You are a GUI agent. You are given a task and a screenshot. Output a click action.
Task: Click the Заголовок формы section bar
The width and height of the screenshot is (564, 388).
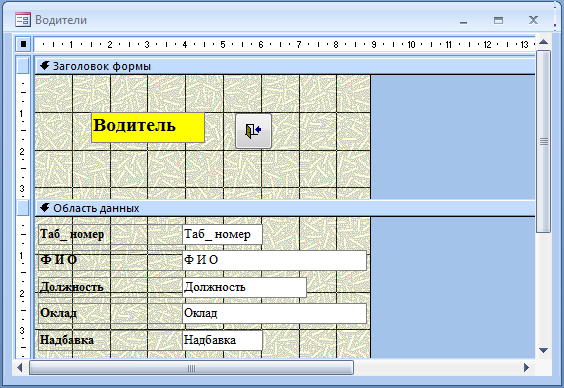(x=285, y=67)
